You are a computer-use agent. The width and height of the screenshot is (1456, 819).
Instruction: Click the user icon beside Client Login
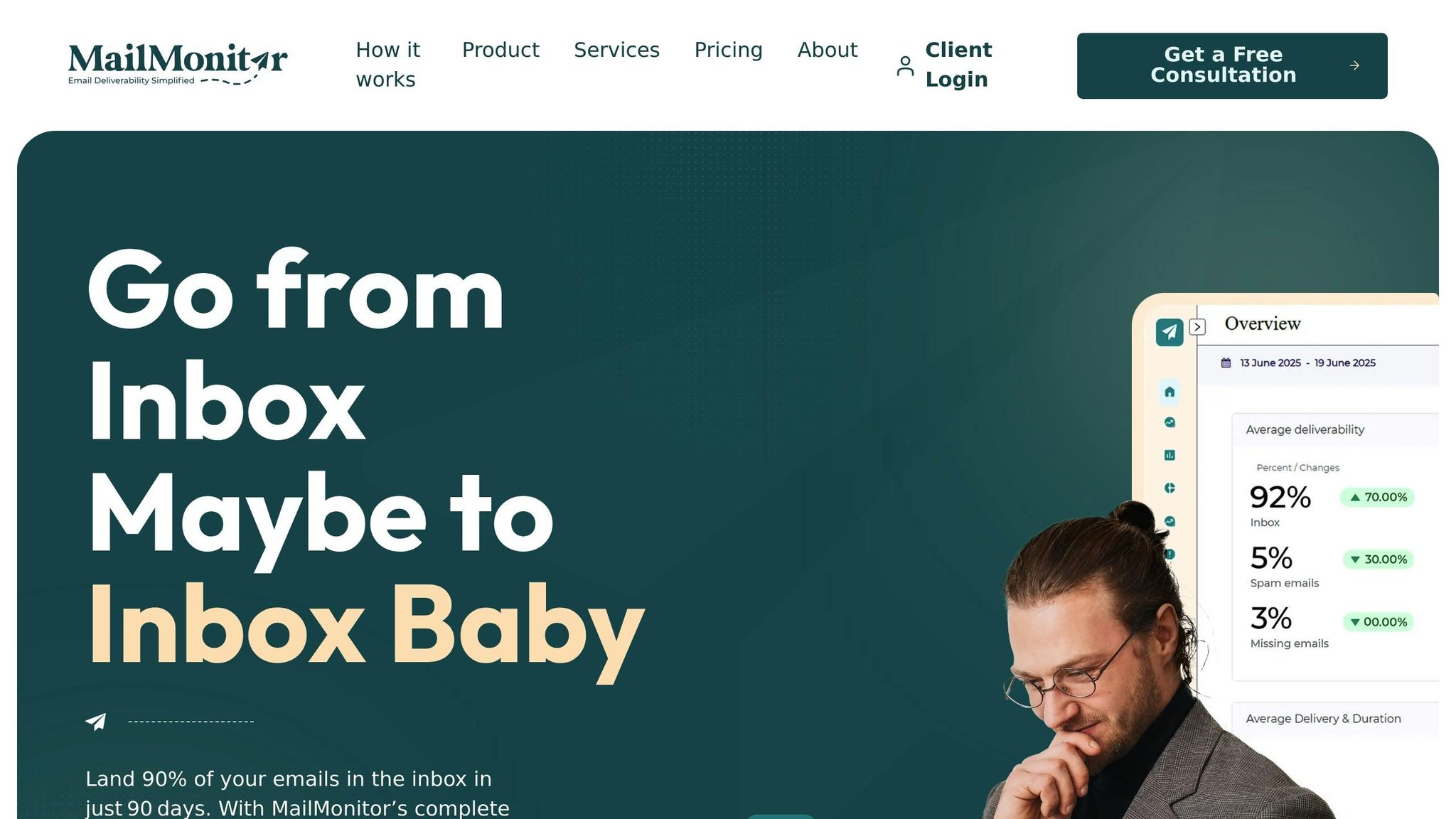[905, 65]
